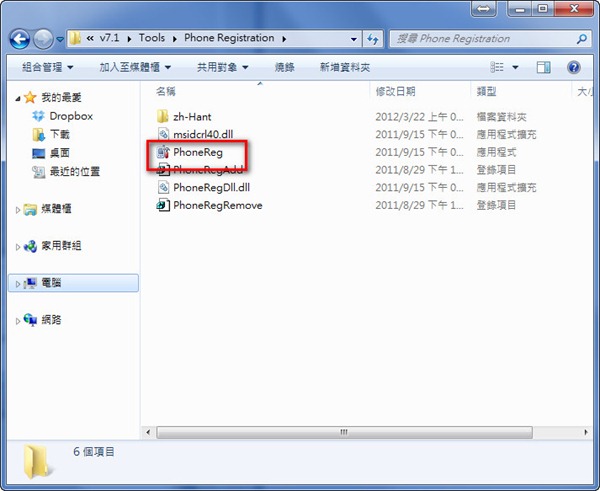Collapse the 我的最愛 favorites section
The height and width of the screenshot is (491, 600).
18,98
